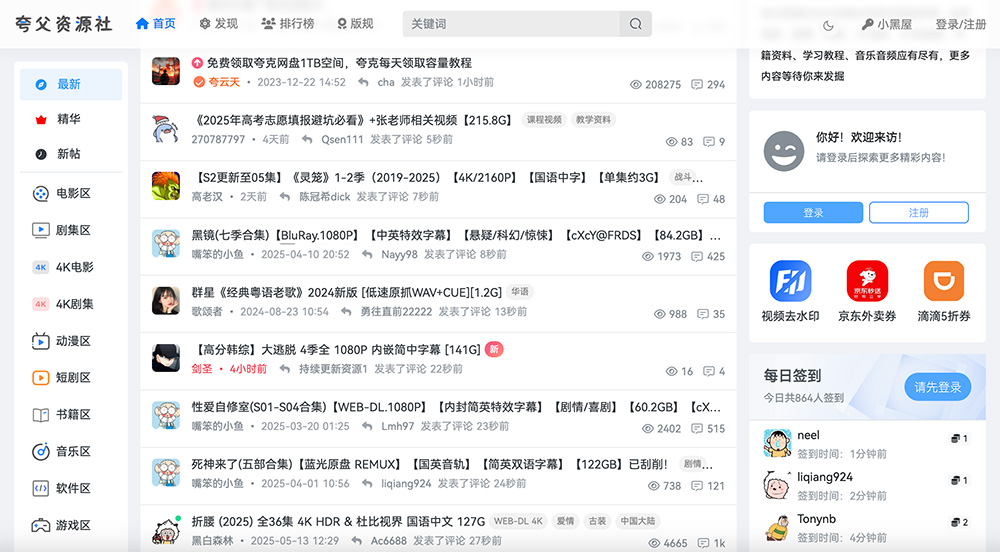Open the 首页 home tab

[x=156, y=24]
